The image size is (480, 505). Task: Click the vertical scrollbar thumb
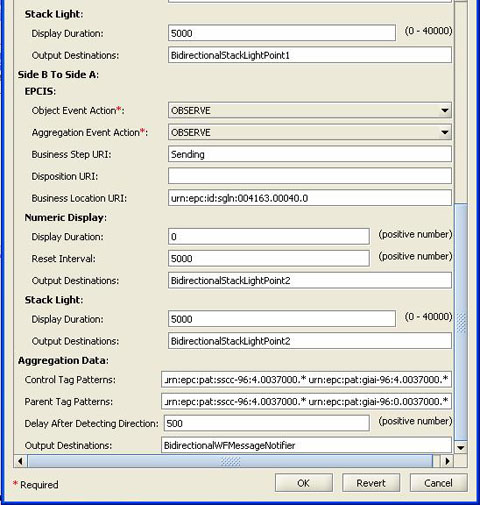tap(461, 322)
